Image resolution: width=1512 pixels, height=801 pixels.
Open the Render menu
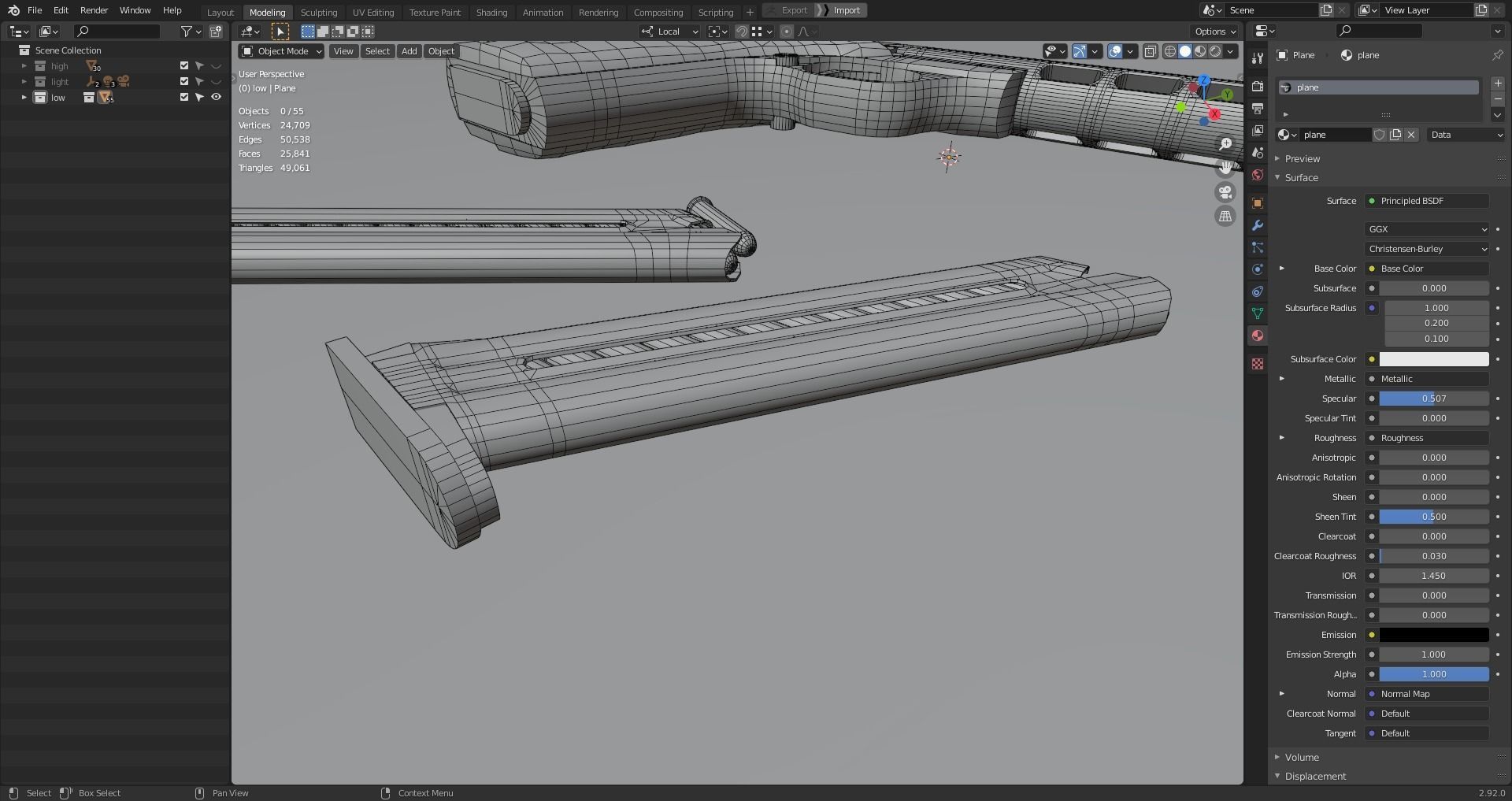pos(94,10)
